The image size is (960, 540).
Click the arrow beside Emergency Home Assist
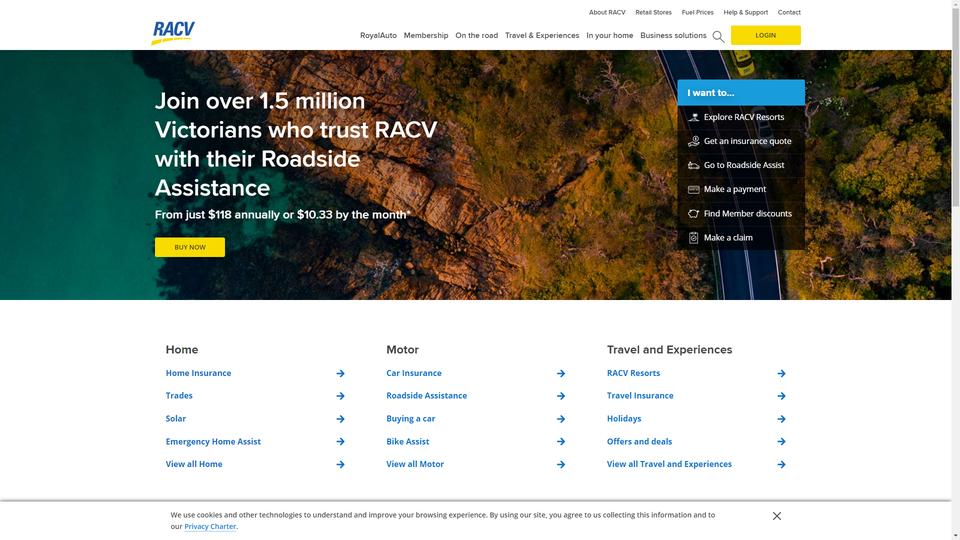coord(340,441)
